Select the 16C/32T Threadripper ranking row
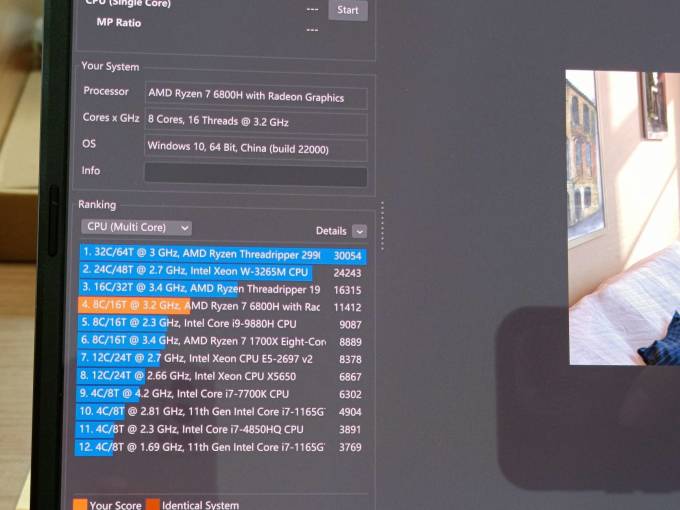The image size is (680, 510). click(x=221, y=289)
